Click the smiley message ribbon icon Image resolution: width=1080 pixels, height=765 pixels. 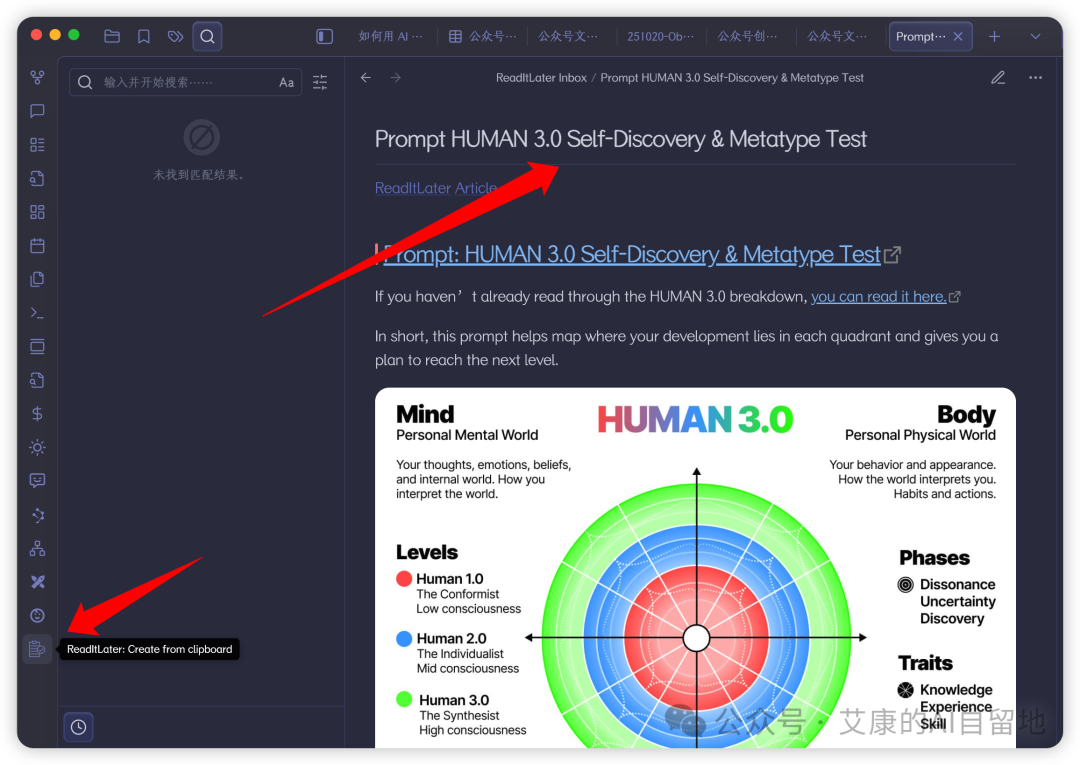[x=37, y=481]
